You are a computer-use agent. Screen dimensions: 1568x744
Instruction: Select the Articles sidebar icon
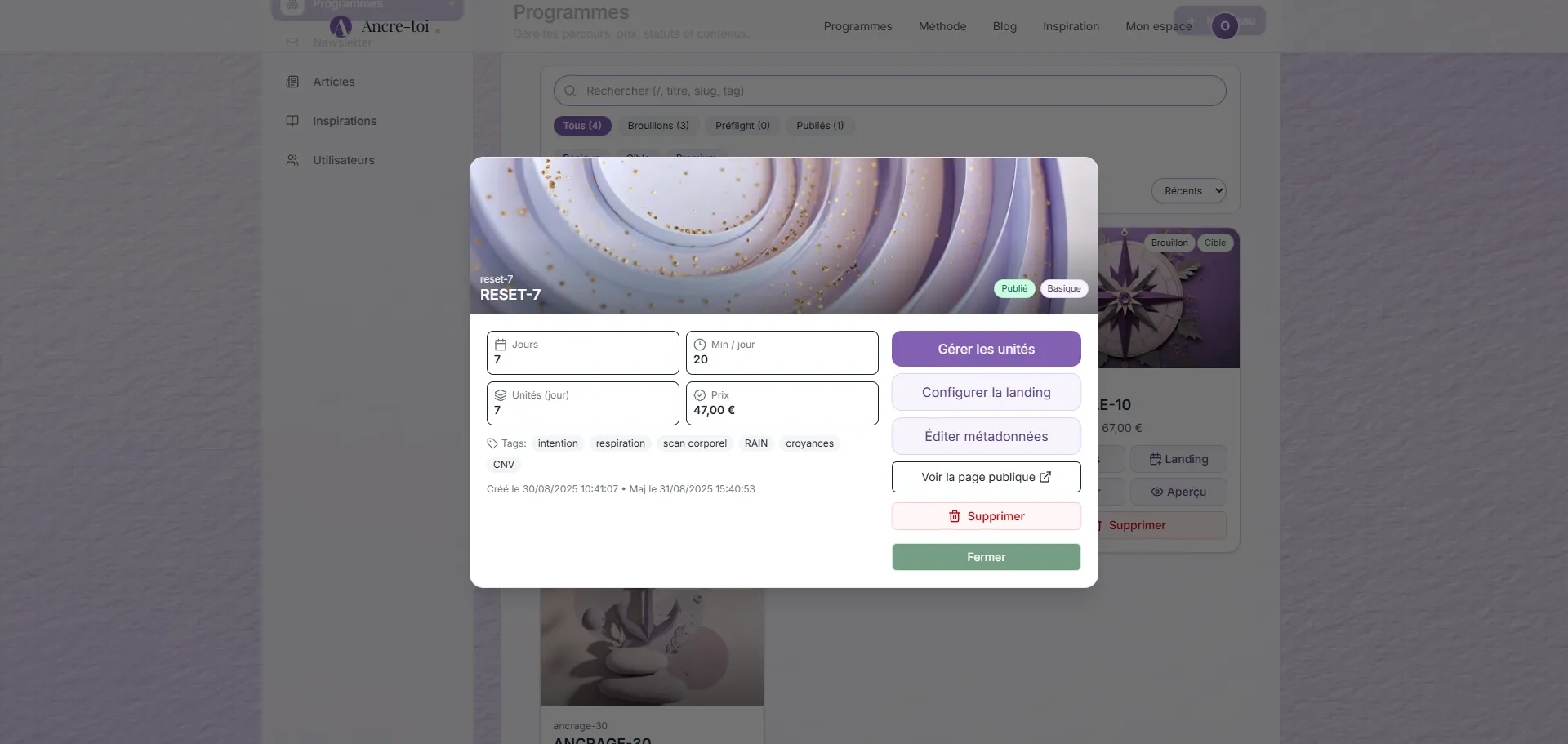point(292,82)
